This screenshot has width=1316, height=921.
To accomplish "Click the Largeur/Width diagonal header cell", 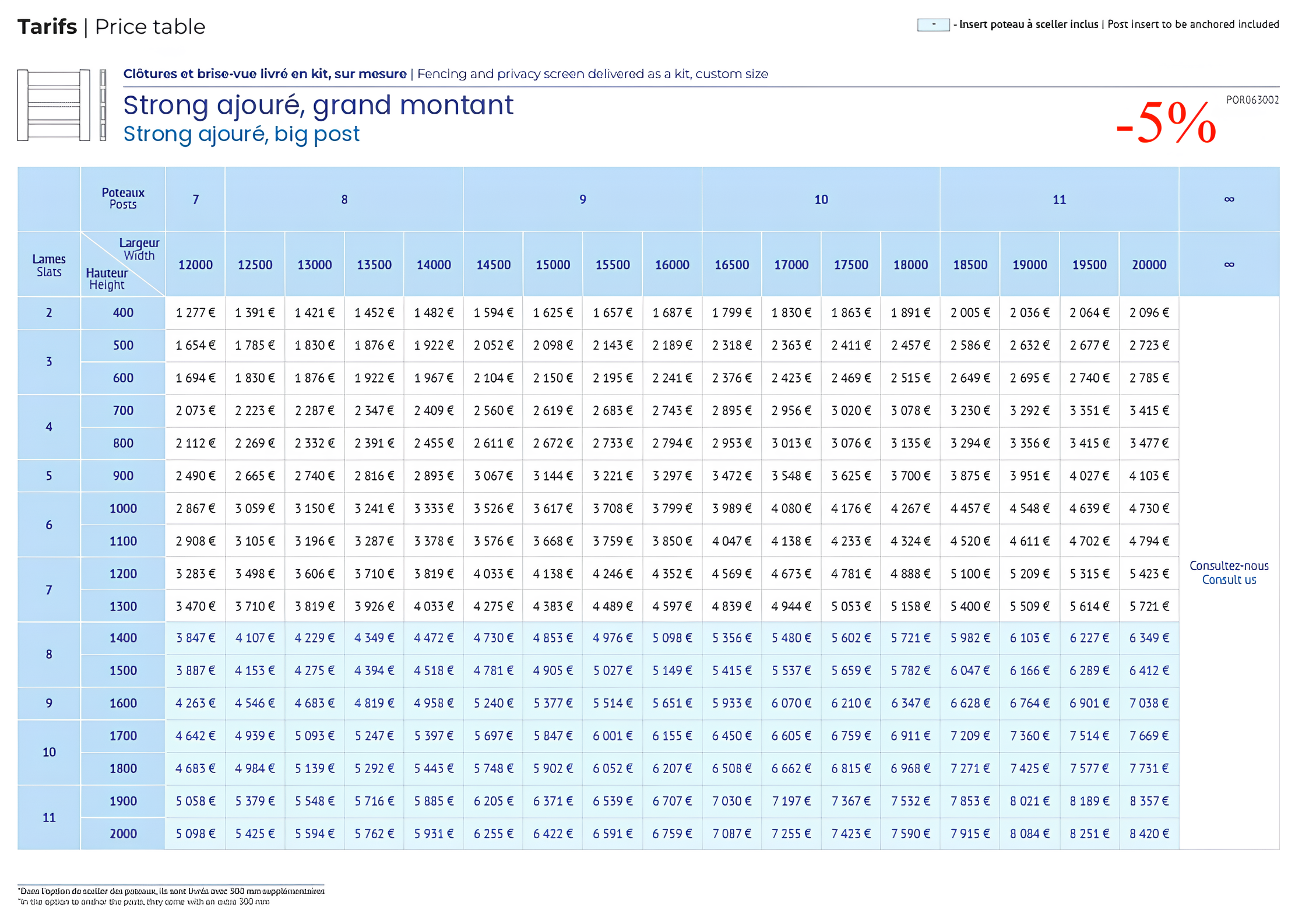I will 138,247.
